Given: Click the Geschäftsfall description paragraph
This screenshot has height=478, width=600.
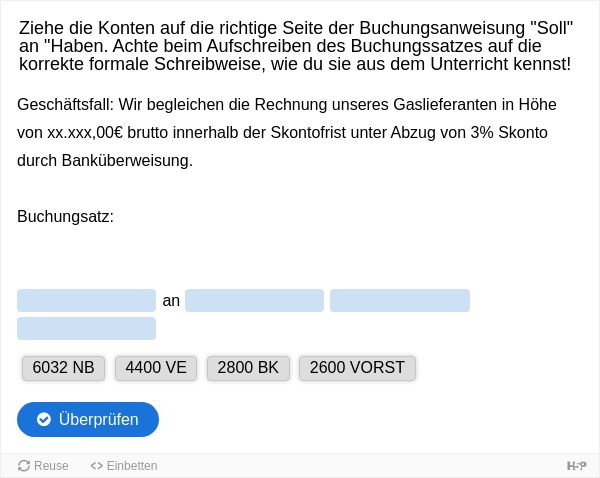Looking at the screenshot, I should pyautogui.click(x=287, y=132).
